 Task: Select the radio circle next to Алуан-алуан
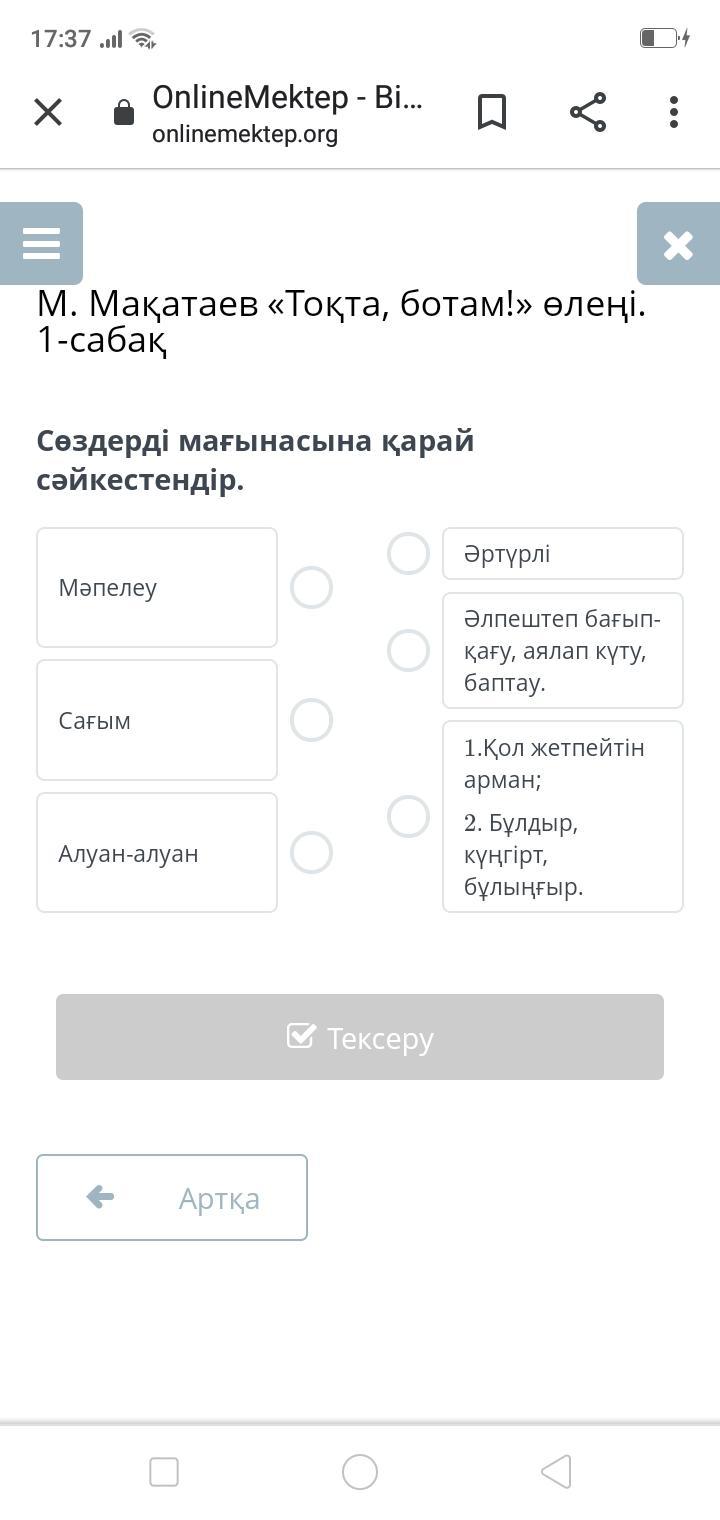pyautogui.click(x=311, y=853)
